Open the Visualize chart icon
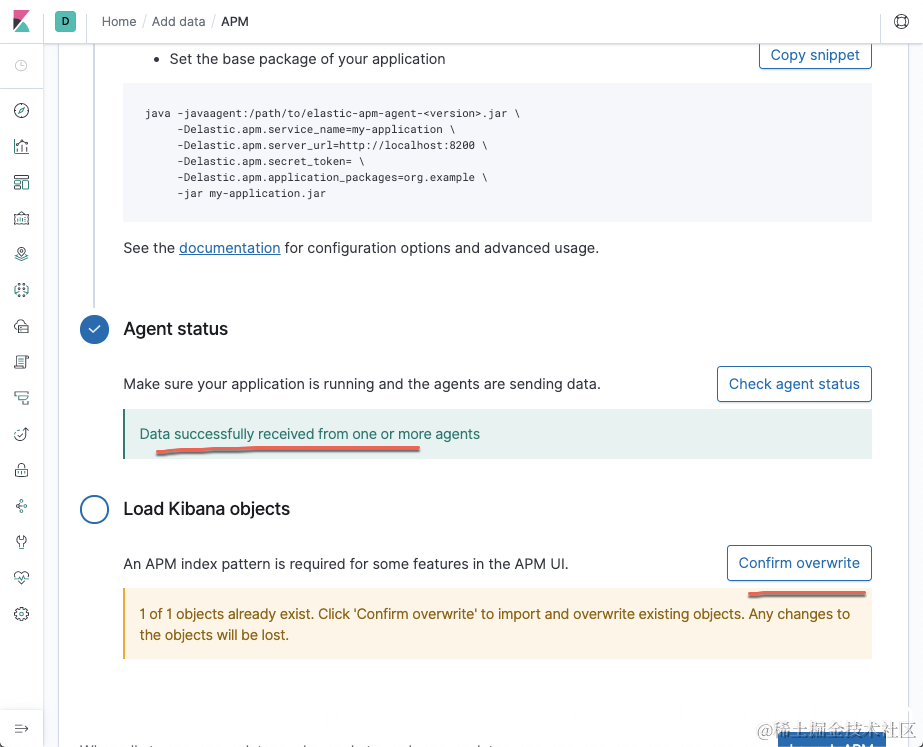 coord(22,147)
